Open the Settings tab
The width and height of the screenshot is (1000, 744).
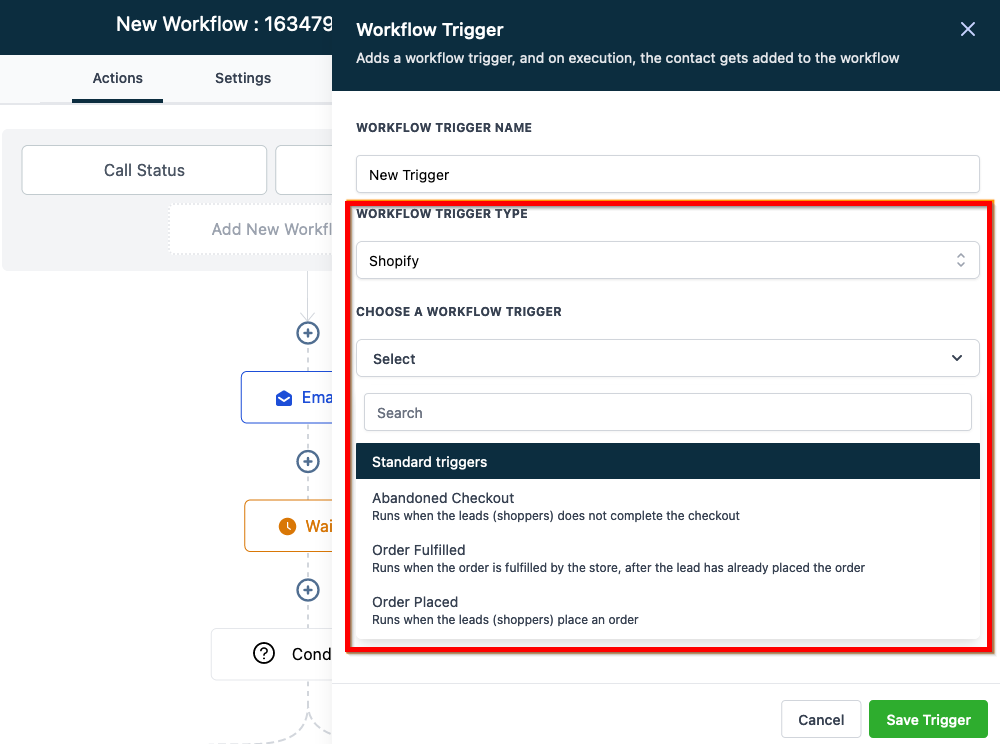click(x=243, y=78)
